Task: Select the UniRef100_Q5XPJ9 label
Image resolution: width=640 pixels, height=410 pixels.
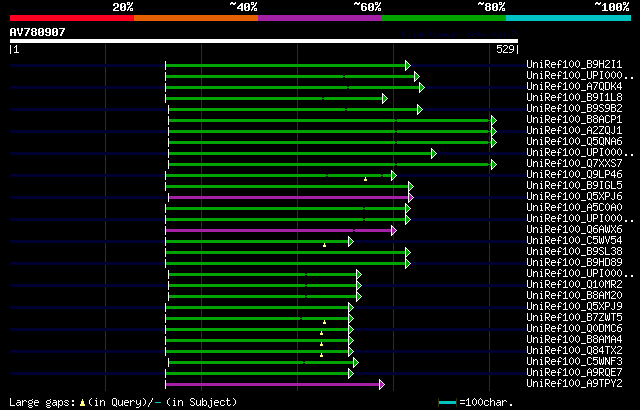Action: [574, 307]
